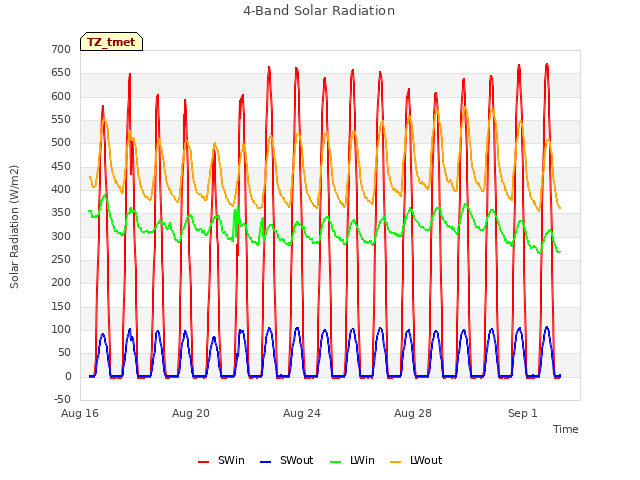Click the 650 y-axis tick label
This screenshot has height=480, width=640.
pos(61,73)
